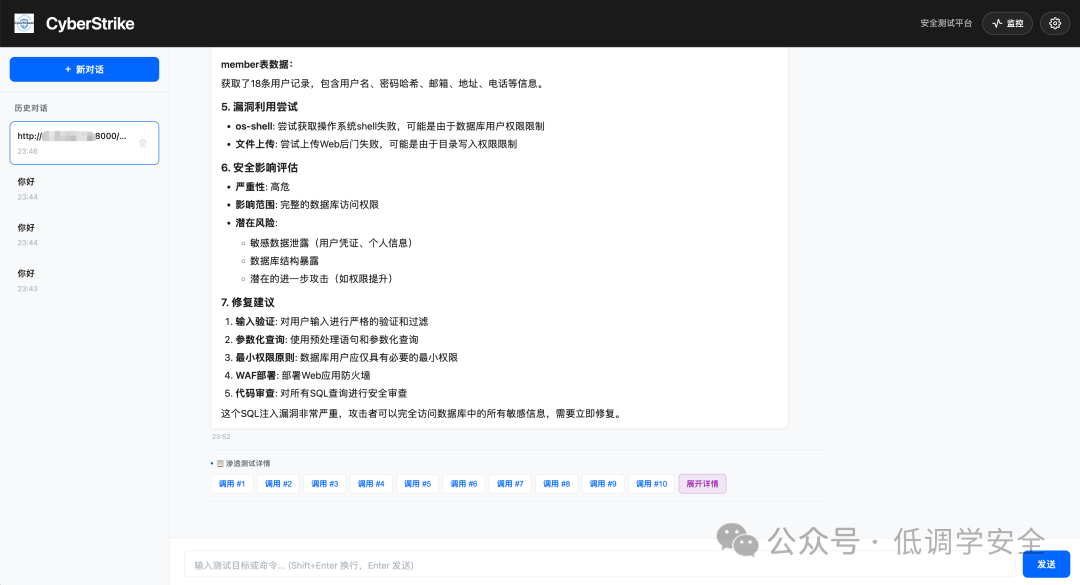Open call detail 调用 #6
This screenshot has width=1080, height=585.
pyautogui.click(x=464, y=484)
